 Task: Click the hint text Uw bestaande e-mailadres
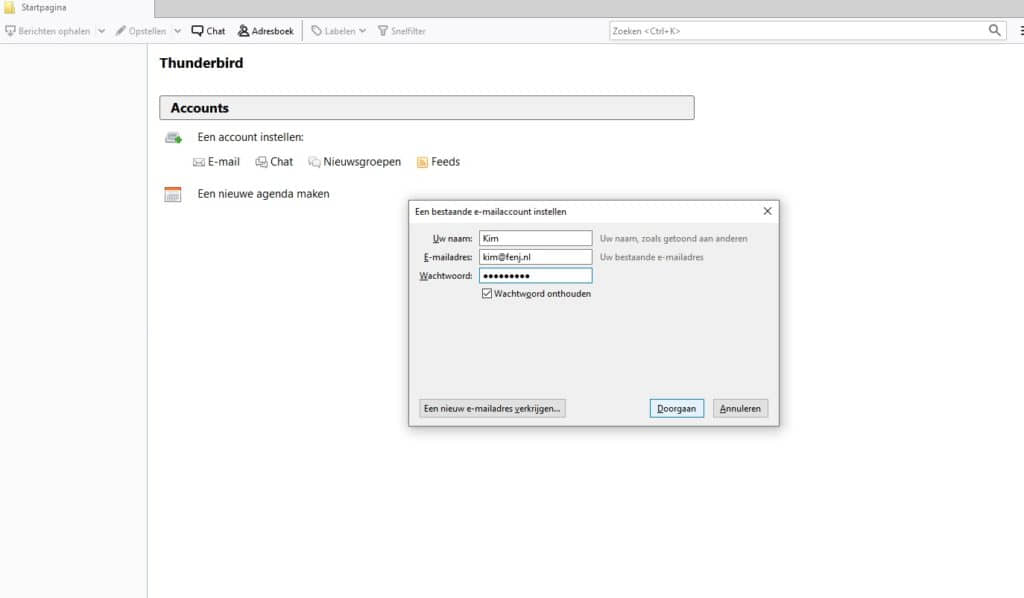coord(652,257)
